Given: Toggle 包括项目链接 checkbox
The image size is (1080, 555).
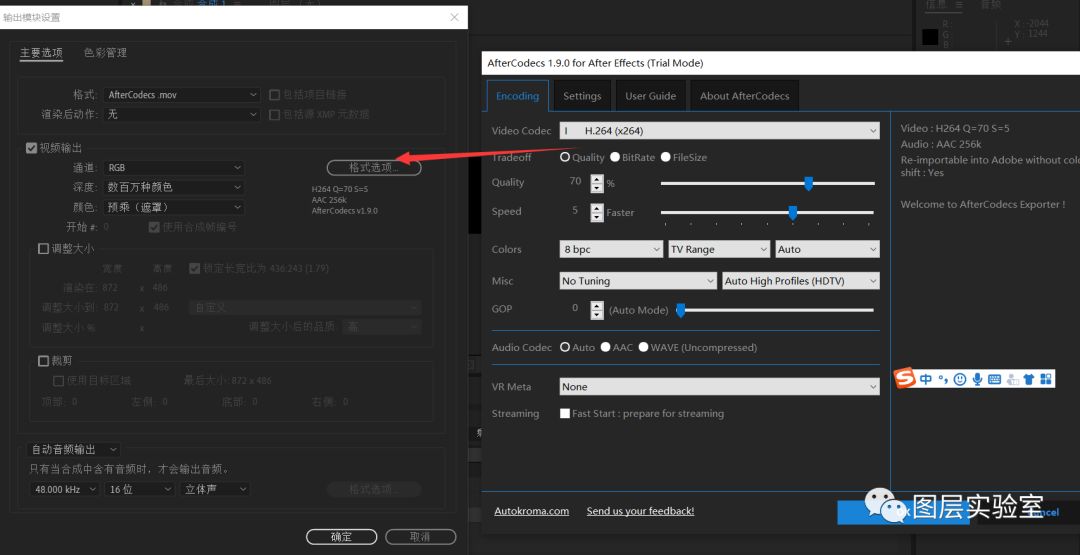Looking at the screenshot, I should [274, 95].
